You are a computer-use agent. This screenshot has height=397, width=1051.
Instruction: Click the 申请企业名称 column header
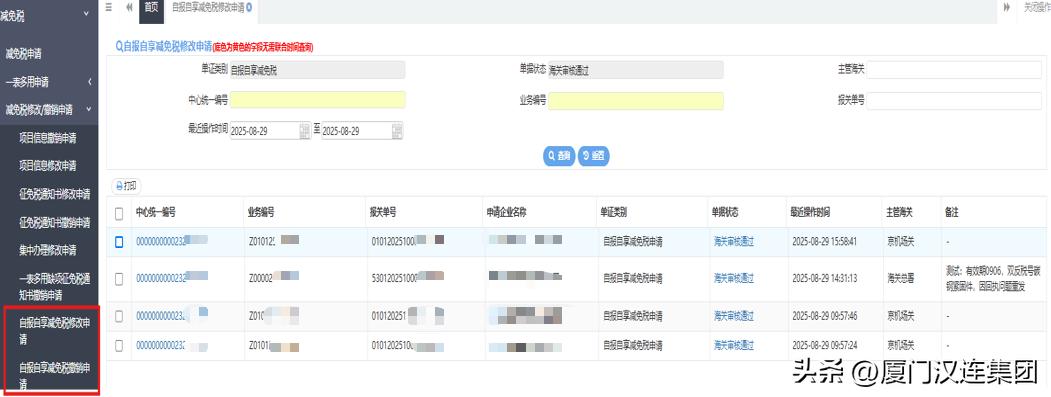pos(507,213)
